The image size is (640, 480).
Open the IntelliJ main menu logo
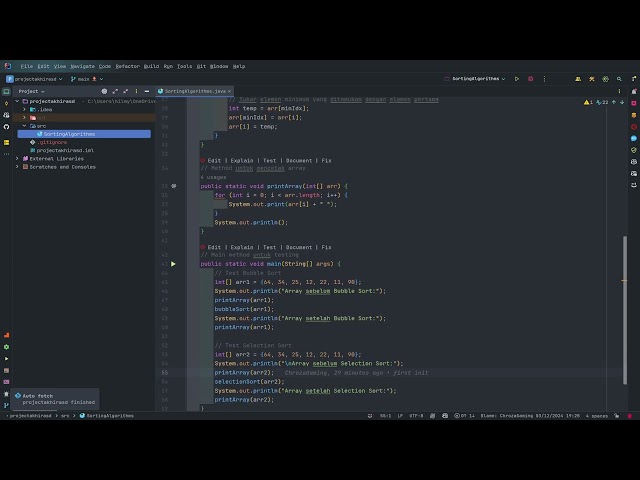[8, 66]
